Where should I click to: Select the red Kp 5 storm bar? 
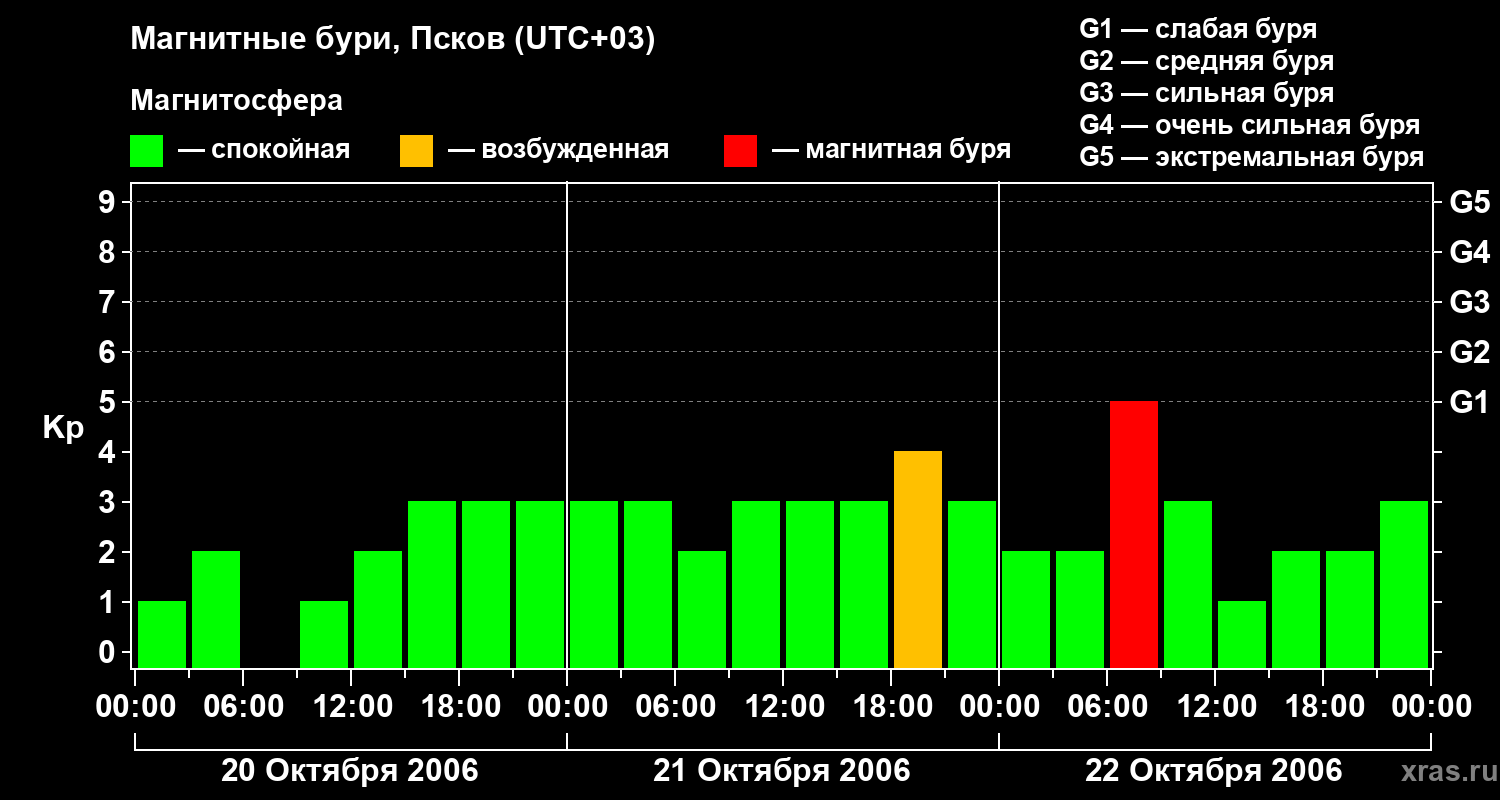(x=1134, y=535)
